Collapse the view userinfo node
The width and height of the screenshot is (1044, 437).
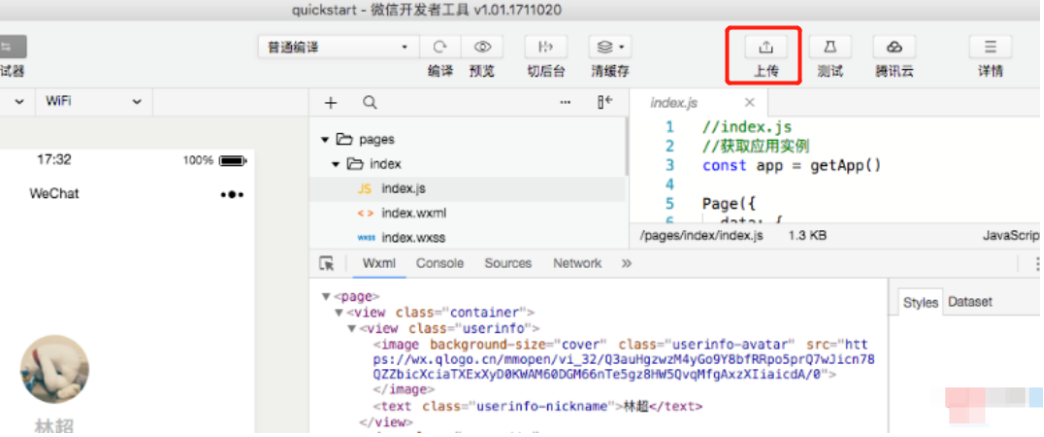[352, 328]
